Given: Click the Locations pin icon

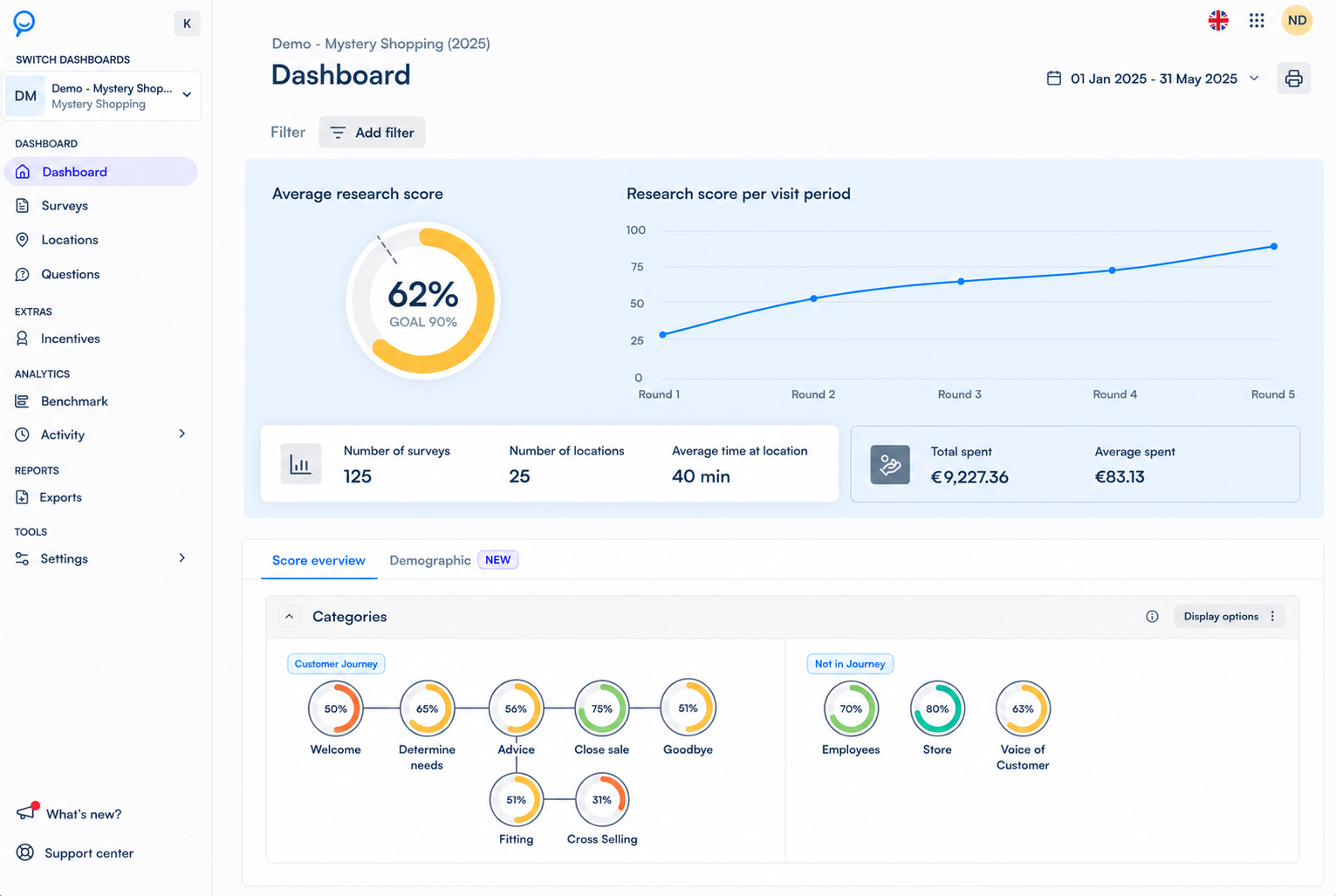Looking at the screenshot, I should [x=23, y=240].
